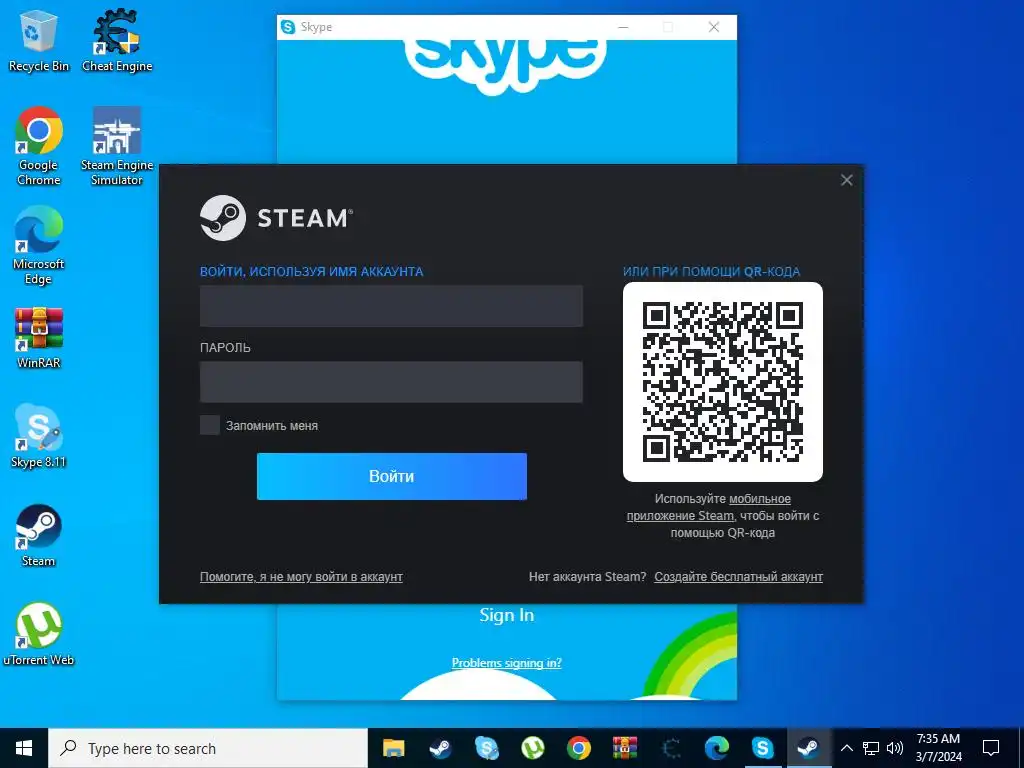Open Создайте бесплатный аккаунт link
Viewport: 1024px width, 768px height.
point(739,577)
